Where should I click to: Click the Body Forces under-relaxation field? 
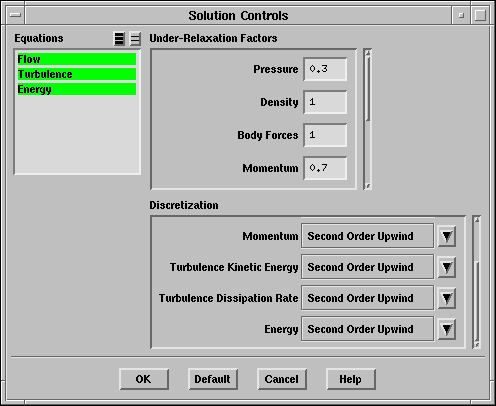pos(325,135)
